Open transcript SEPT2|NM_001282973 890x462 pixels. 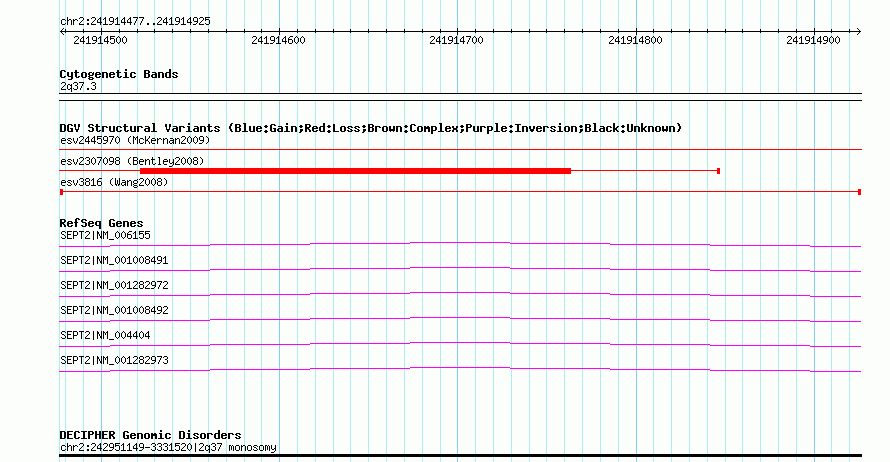tap(114, 360)
